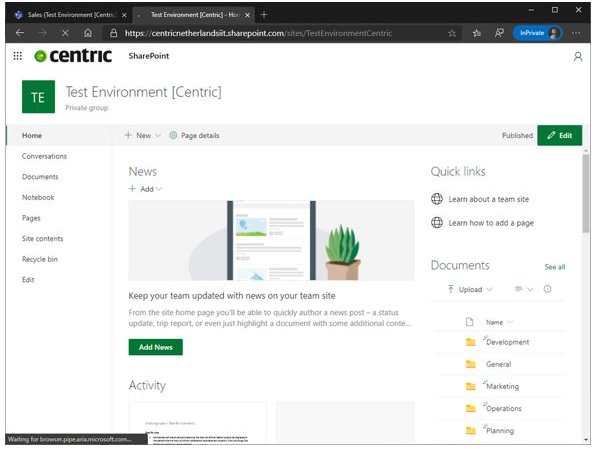
Task: Click the globe icon for Learn how to add a page
Action: pos(437,222)
